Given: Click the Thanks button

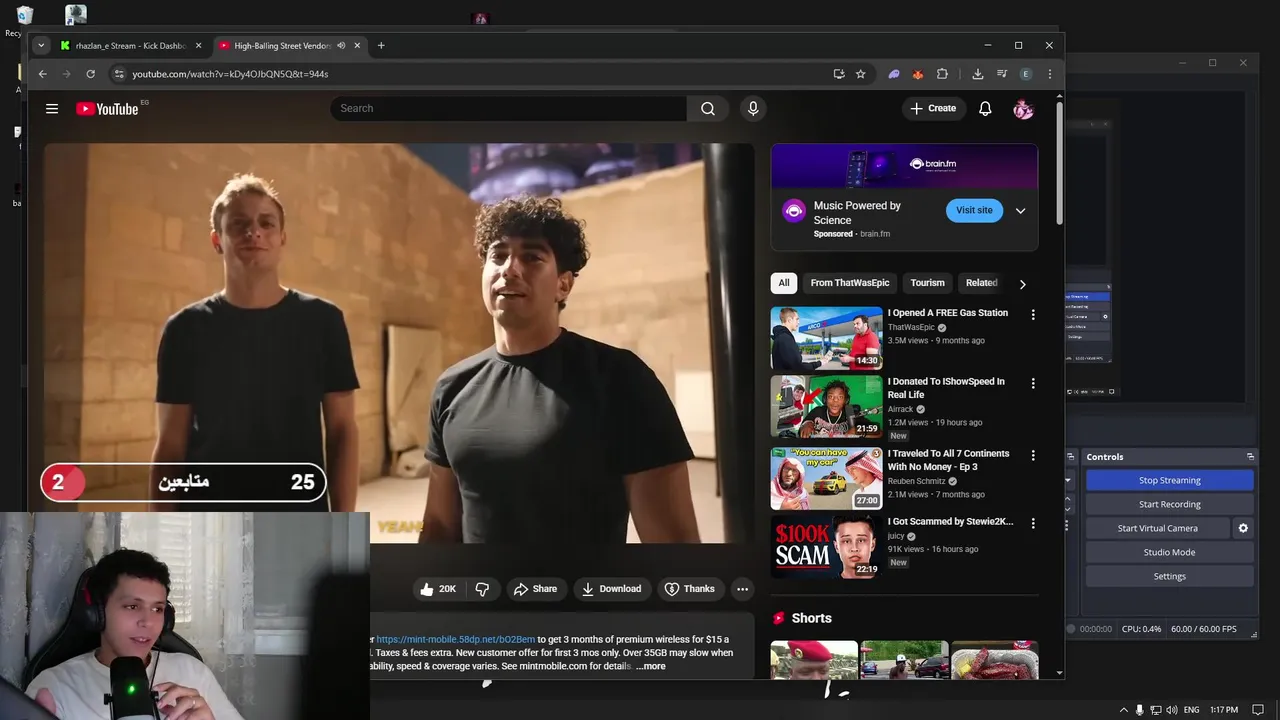Looking at the screenshot, I should click(690, 589).
